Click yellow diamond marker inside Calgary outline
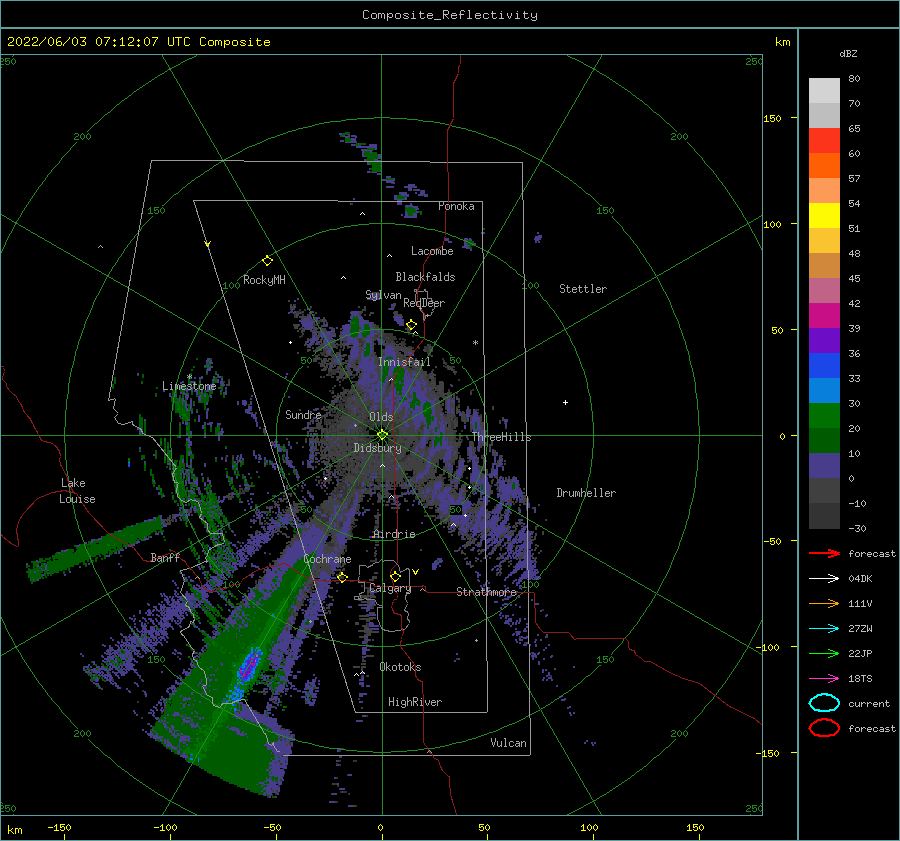 coord(395,576)
